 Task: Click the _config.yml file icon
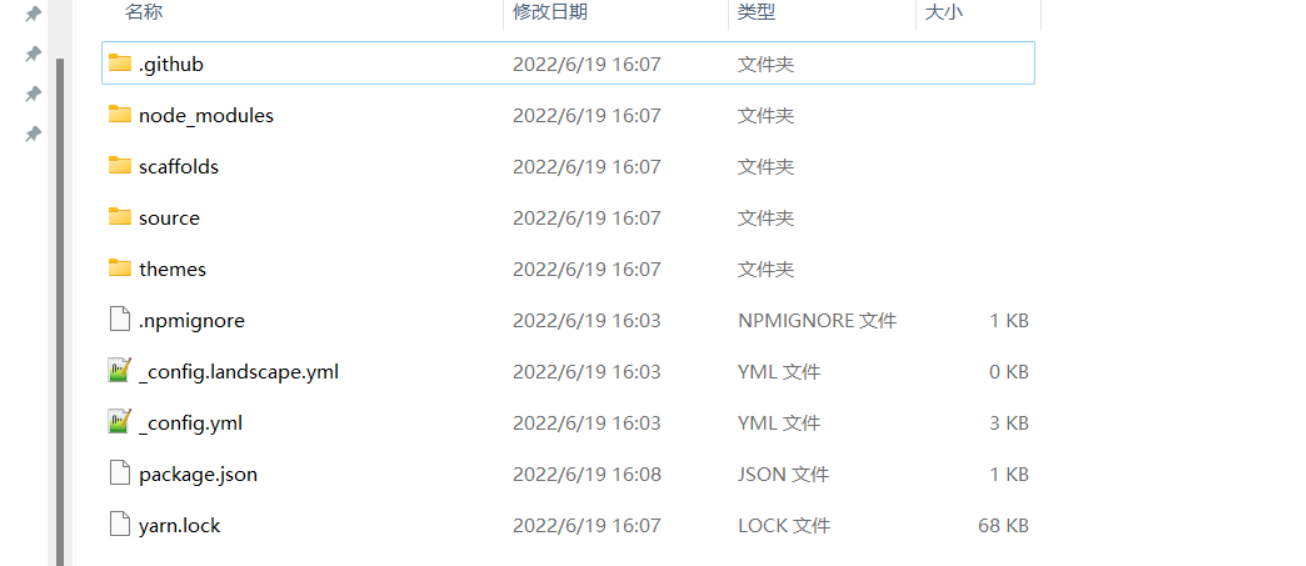click(x=120, y=422)
